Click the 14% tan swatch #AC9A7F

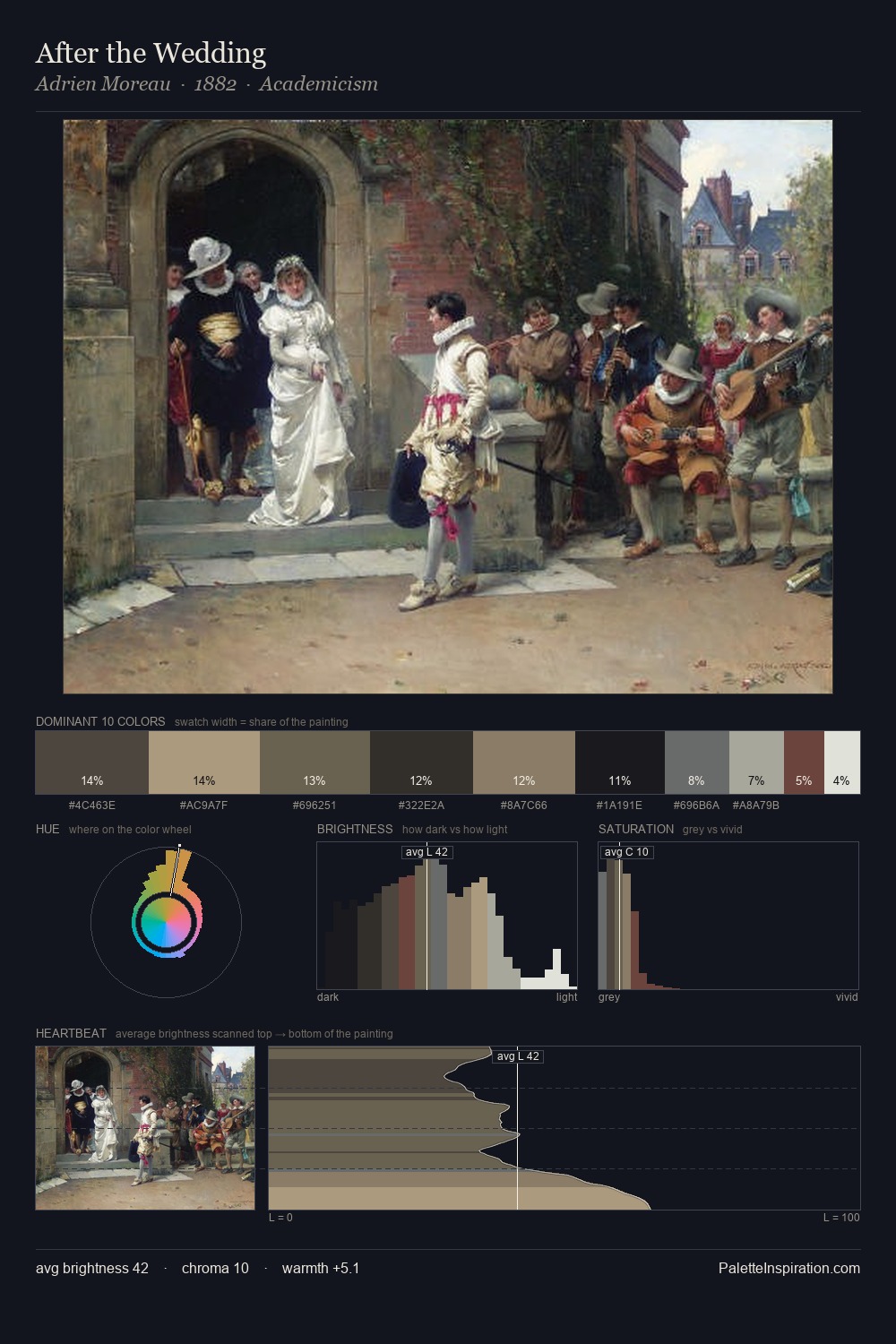tap(203, 762)
